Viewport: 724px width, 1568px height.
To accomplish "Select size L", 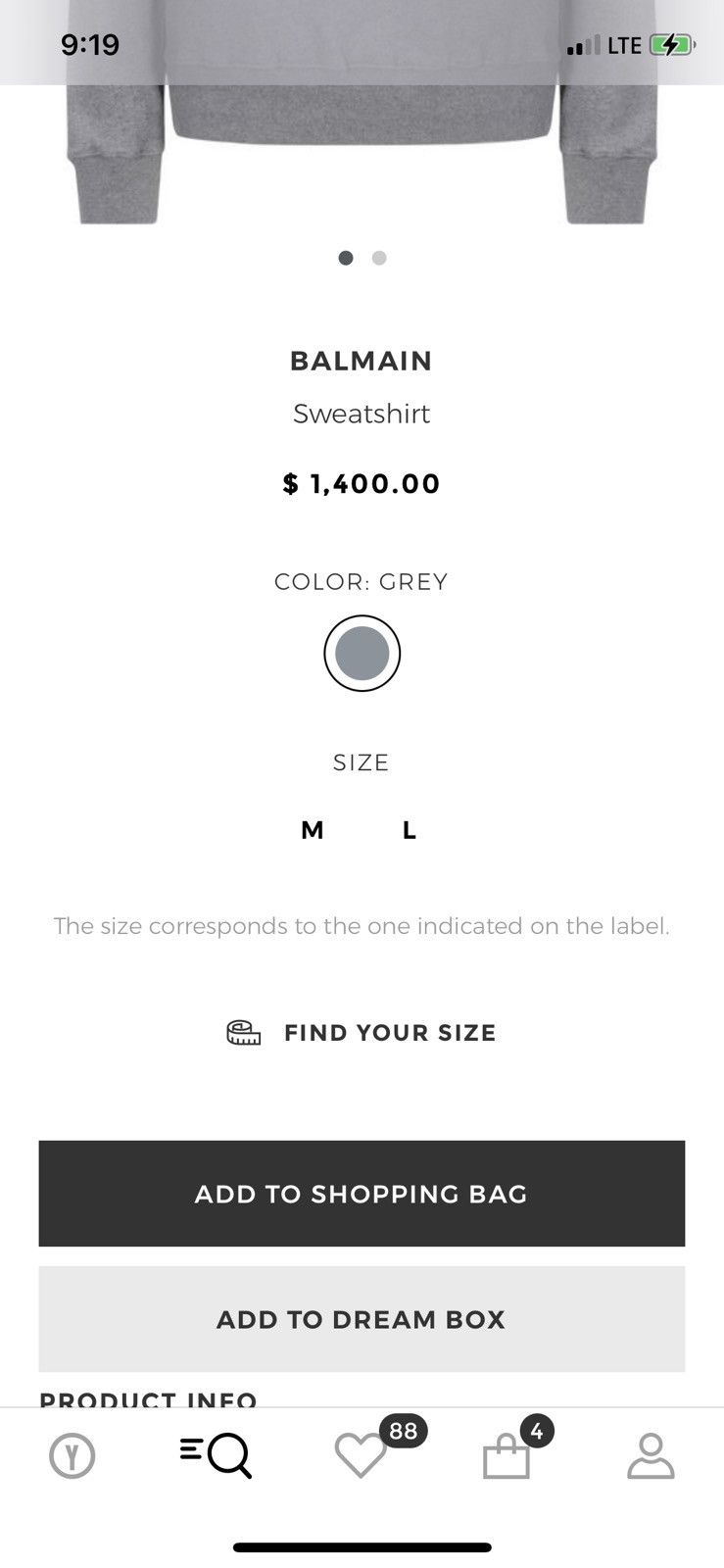I will [410, 831].
